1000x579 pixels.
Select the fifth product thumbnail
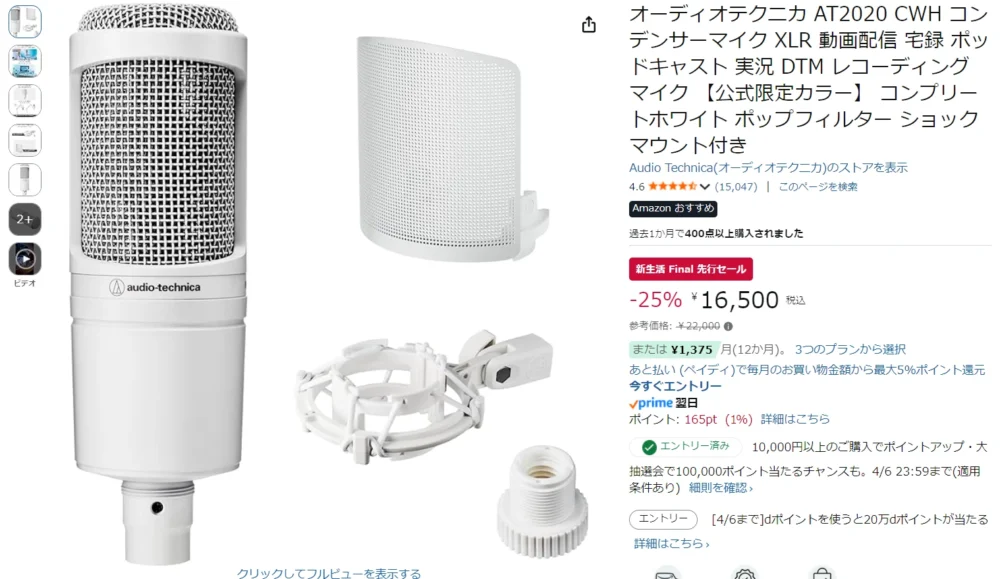(x=25, y=180)
